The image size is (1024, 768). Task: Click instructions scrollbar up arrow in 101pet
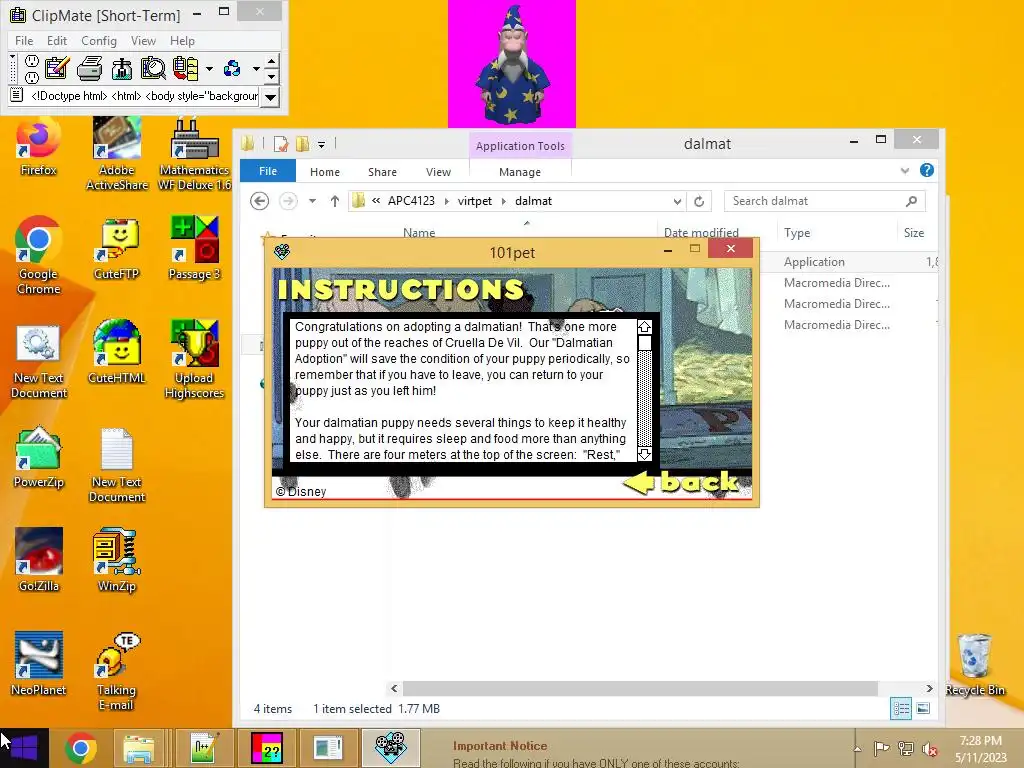(645, 327)
